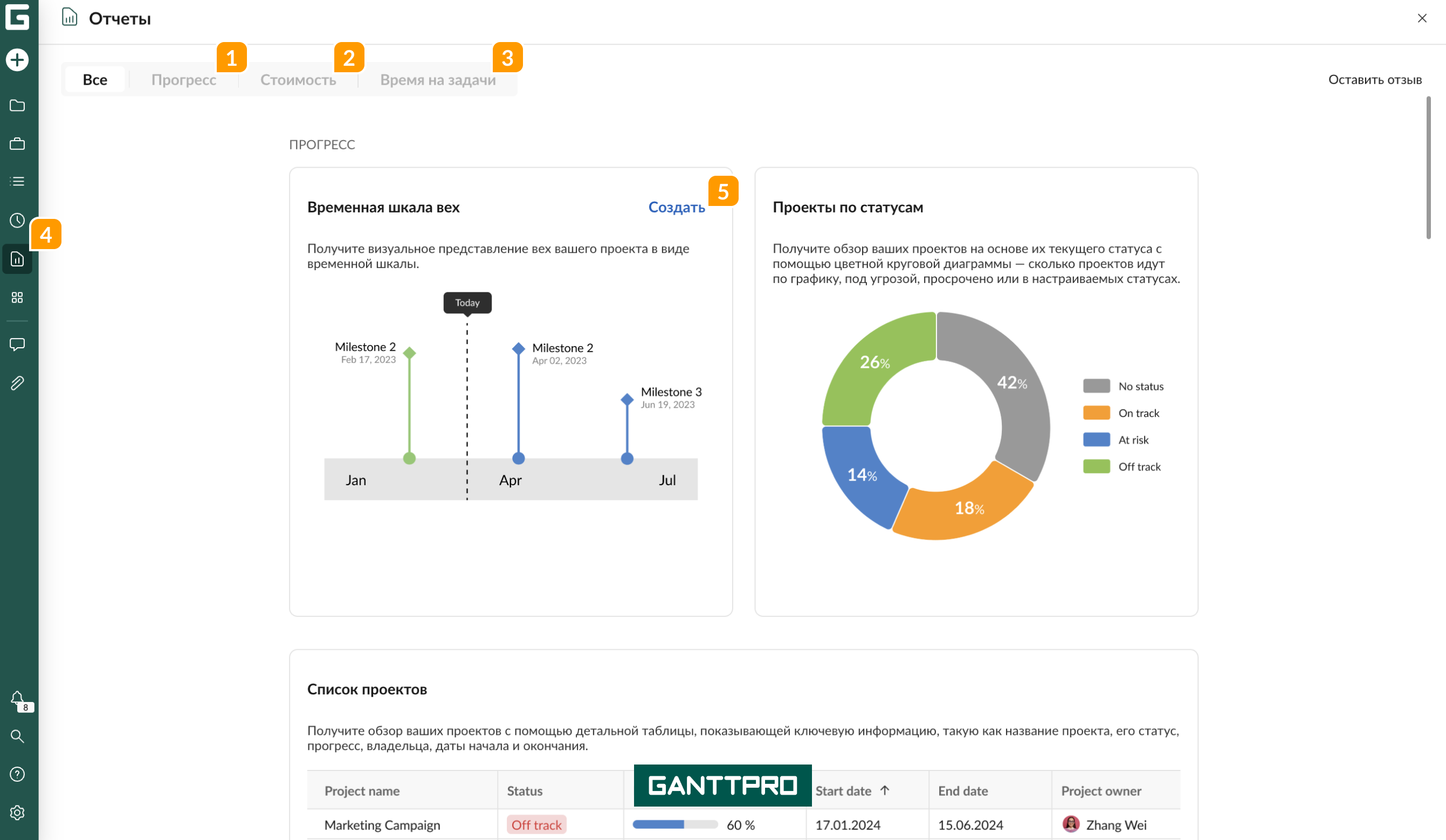Viewport: 1446px width, 840px height.
Task: Open notifications bell with badge 8
Action: click(x=17, y=698)
